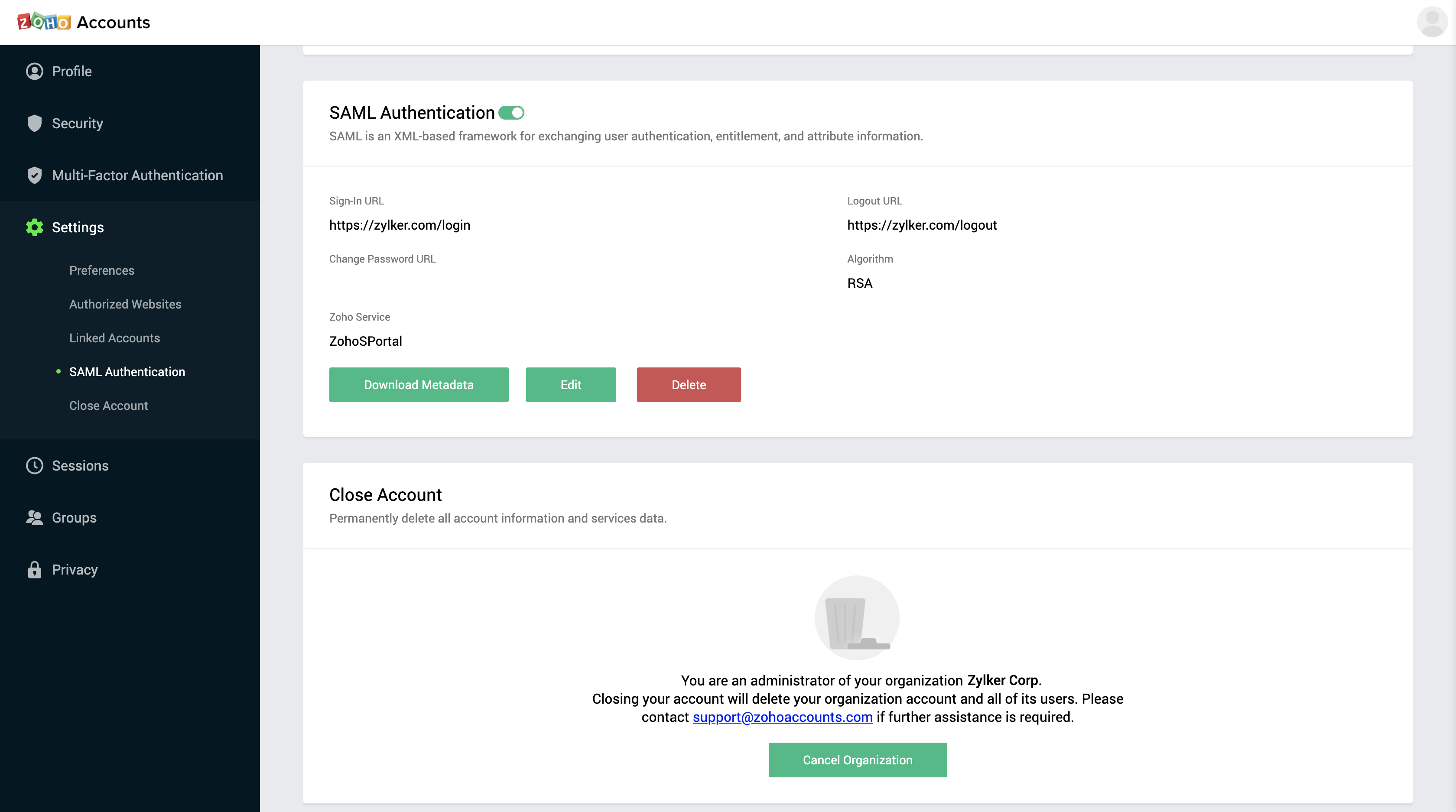
Task: Click the Sessions clock icon
Action: (35, 466)
